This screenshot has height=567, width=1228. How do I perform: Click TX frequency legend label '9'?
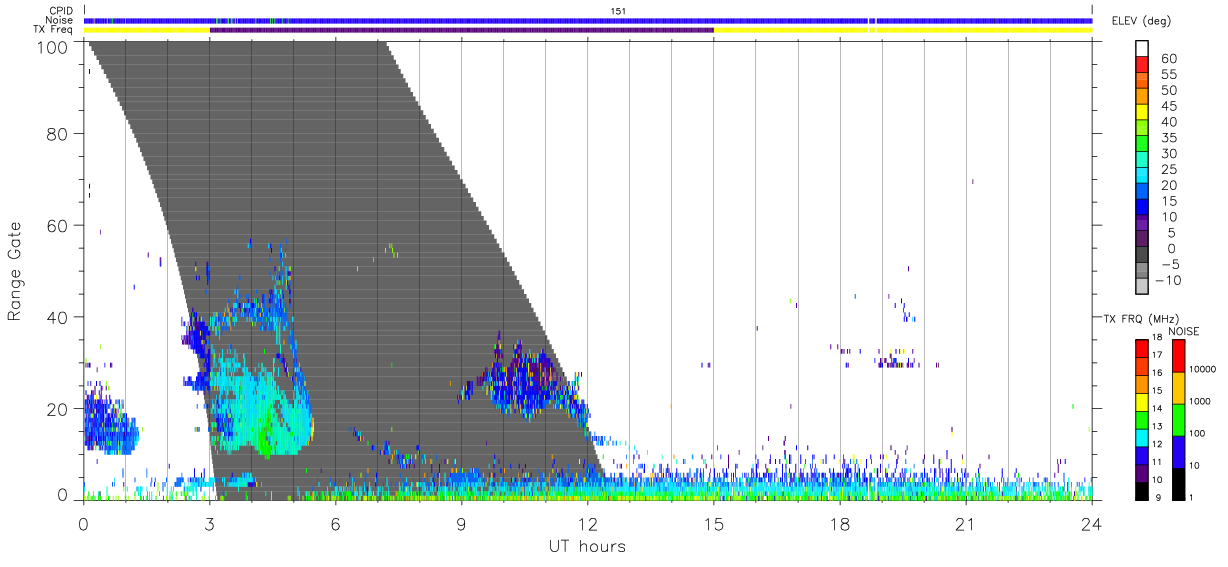point(1158,497)
